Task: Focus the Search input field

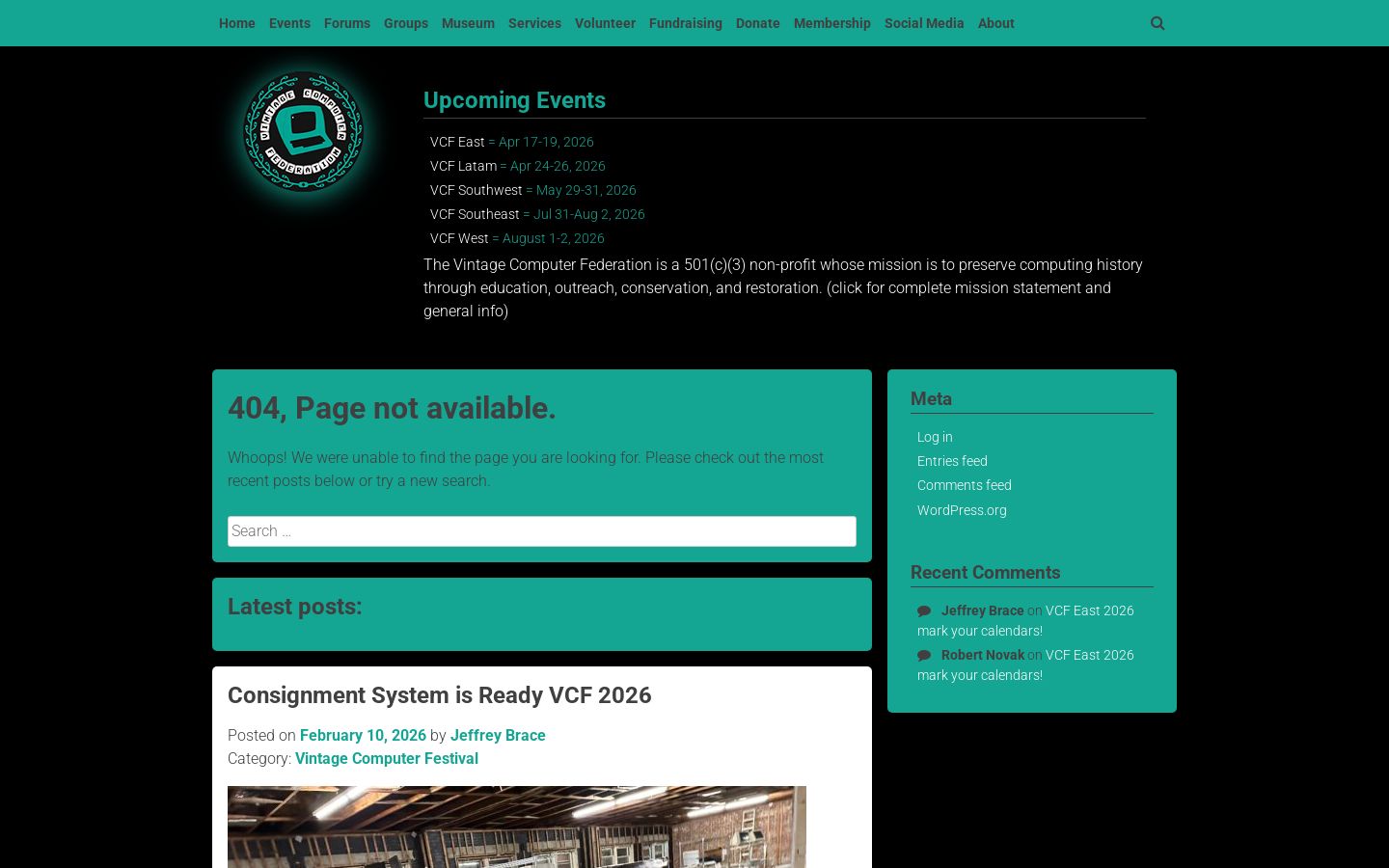Action: tap(542, 531)
